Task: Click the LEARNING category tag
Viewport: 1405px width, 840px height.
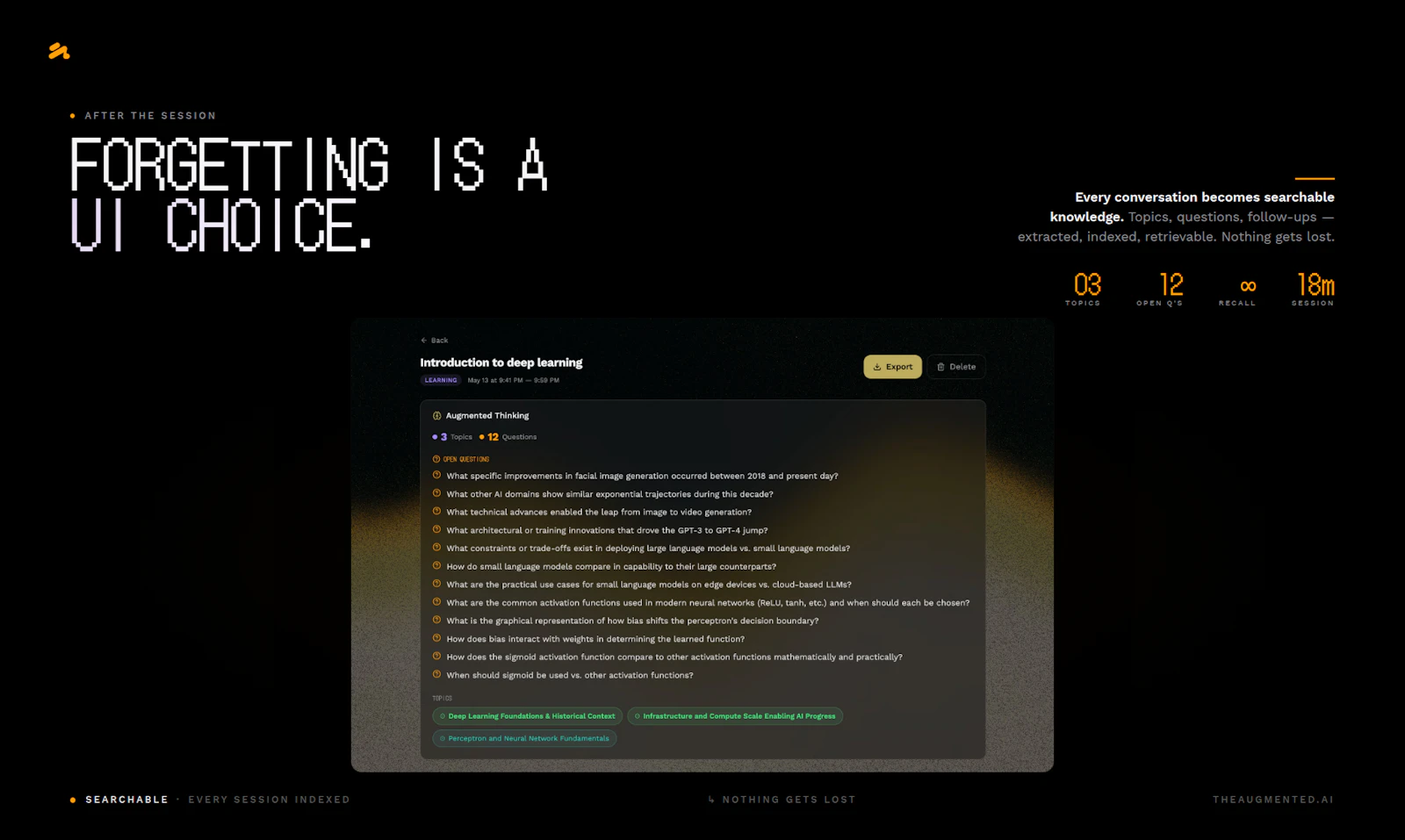Action: click(x=441, y=380)
